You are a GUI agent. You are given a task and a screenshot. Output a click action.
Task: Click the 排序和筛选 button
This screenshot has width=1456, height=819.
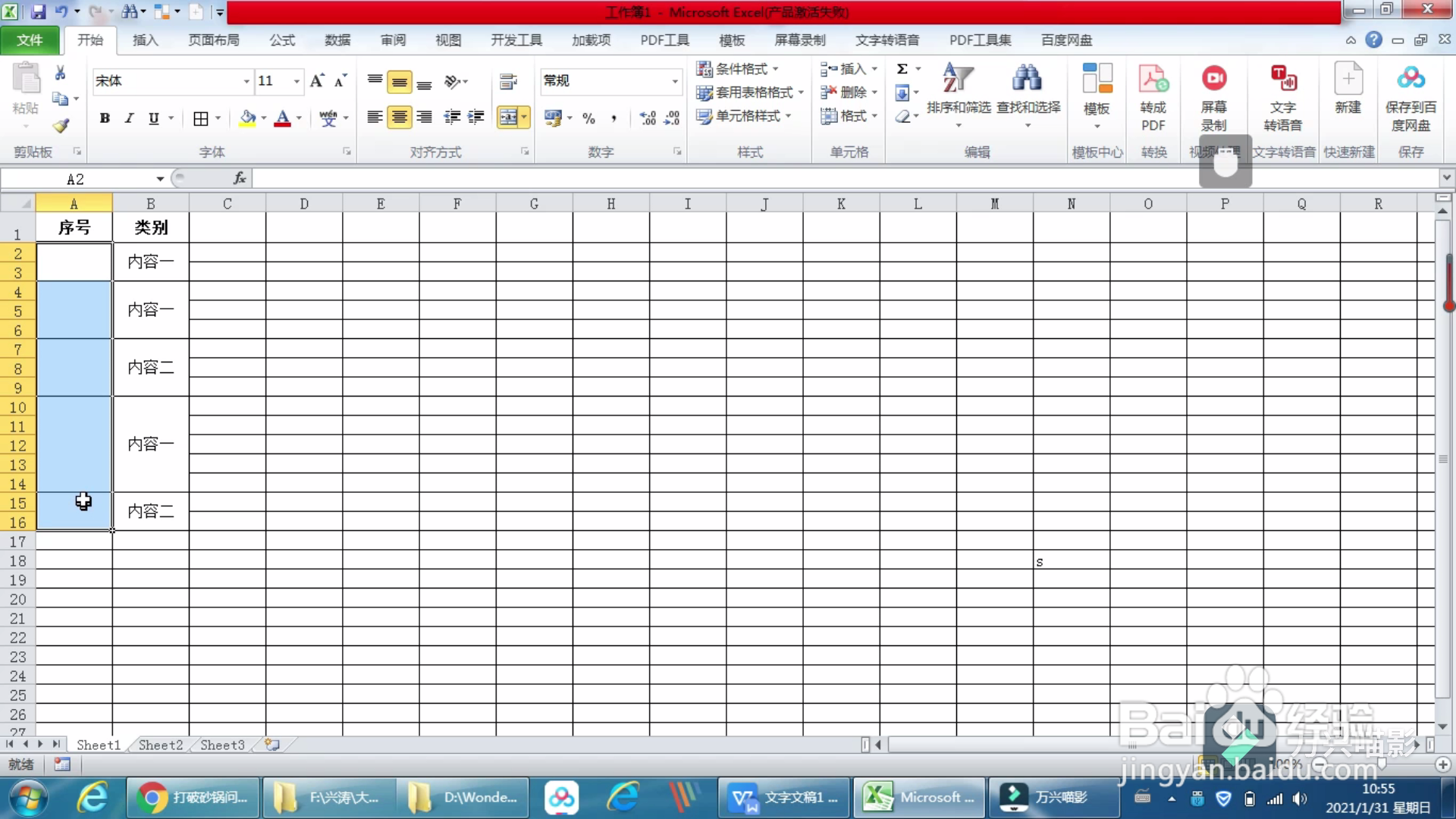click(959, 107)
